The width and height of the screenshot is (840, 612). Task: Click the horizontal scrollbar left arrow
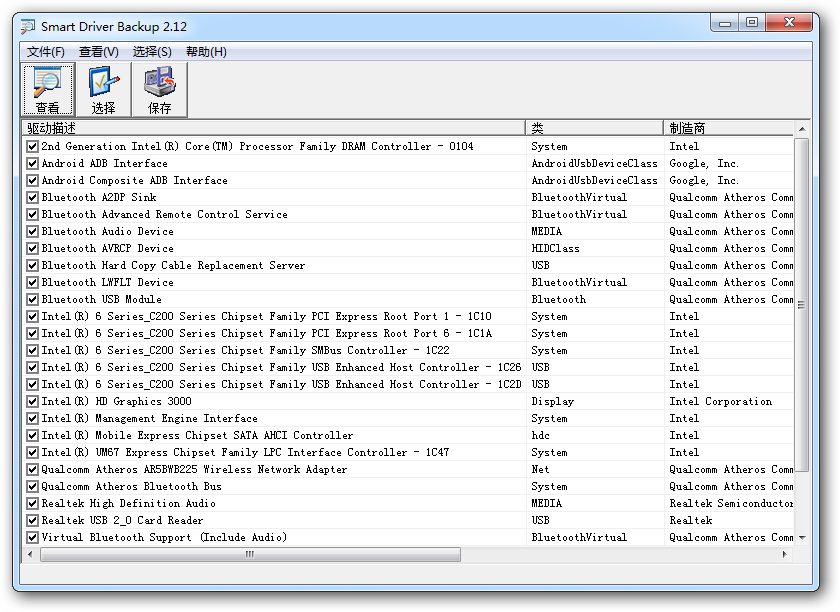point(31,554)
